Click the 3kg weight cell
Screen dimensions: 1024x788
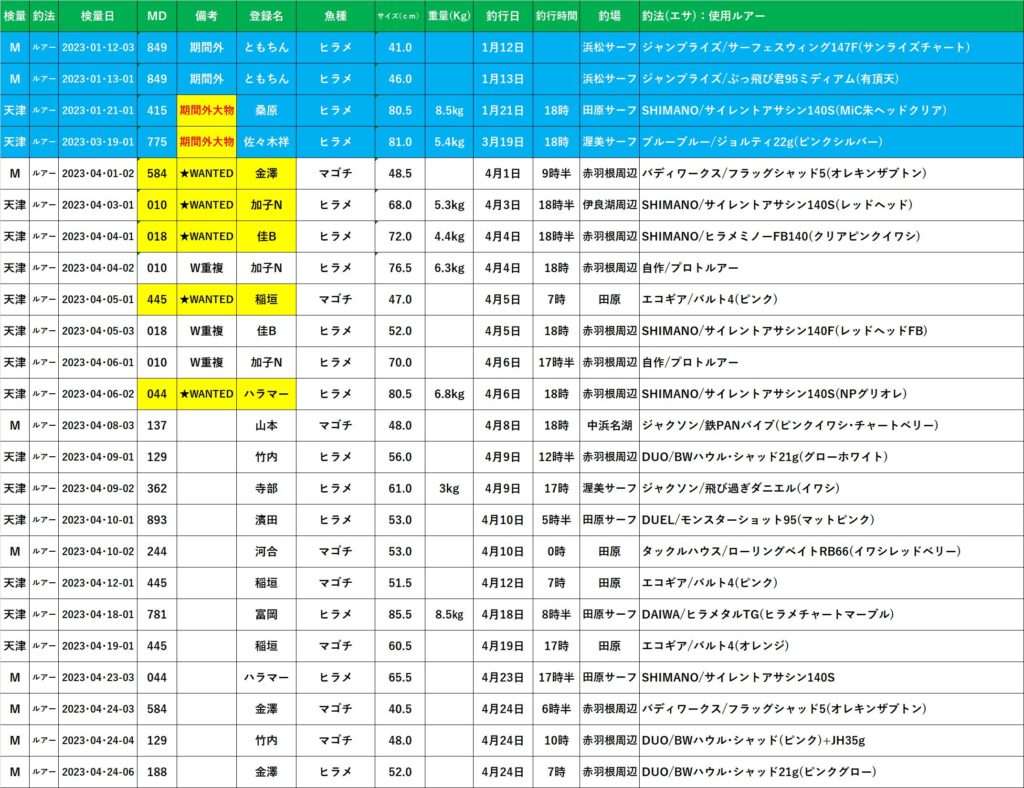(x=449, y=488)
